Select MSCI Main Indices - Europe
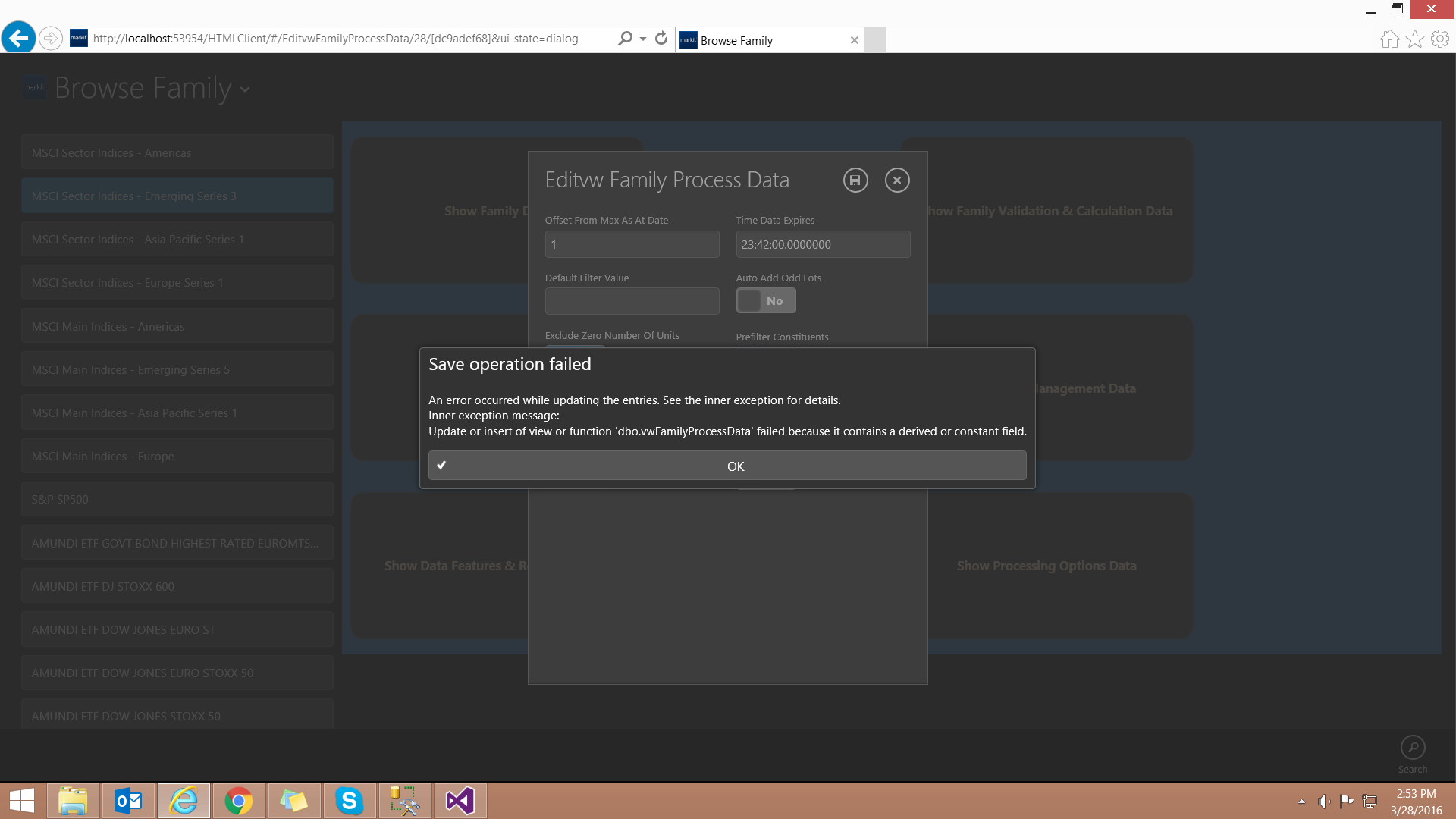Viewport: 1456px width, 819px height. click(x=177, y=456)
